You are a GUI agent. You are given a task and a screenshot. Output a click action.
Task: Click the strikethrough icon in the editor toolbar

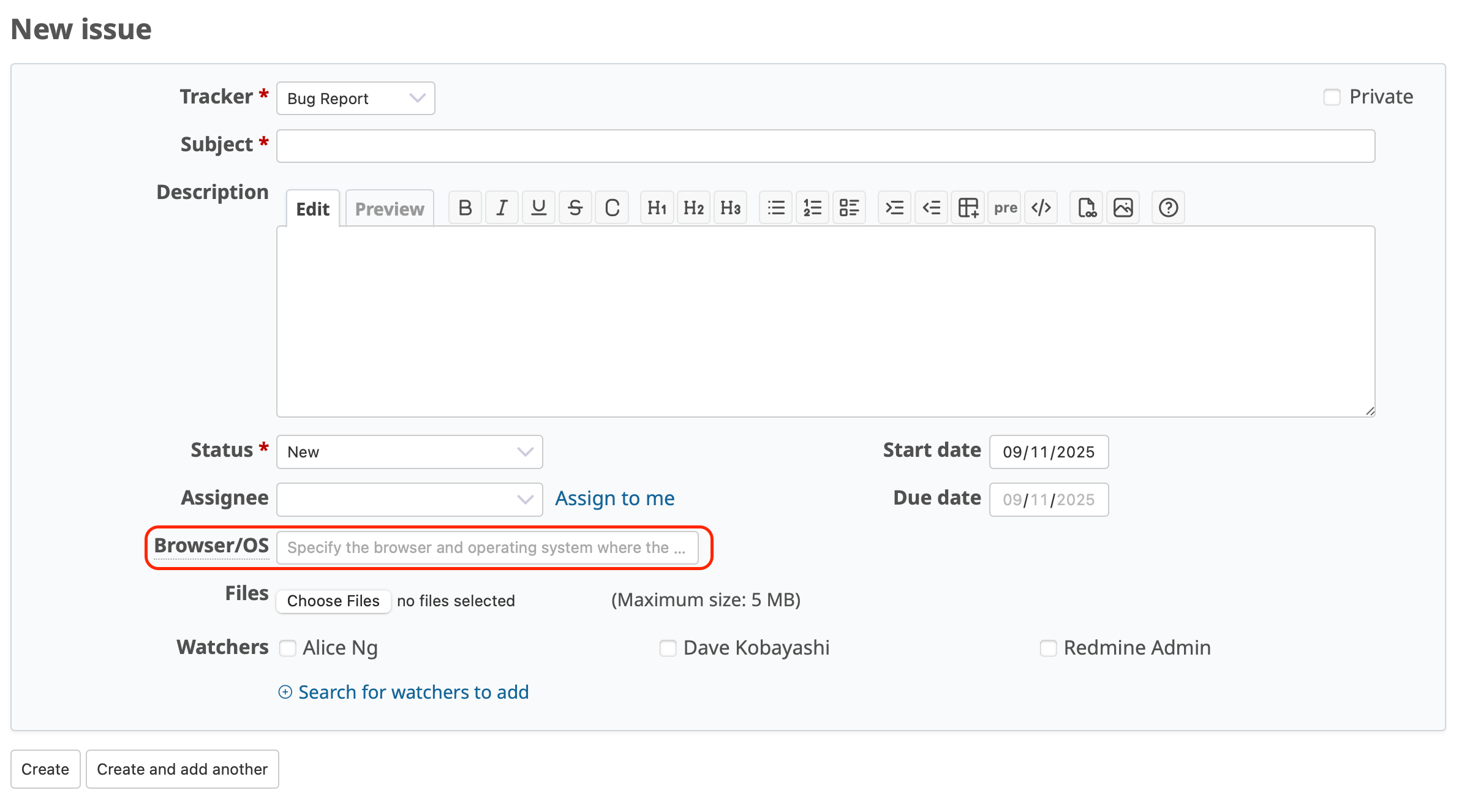575,208
